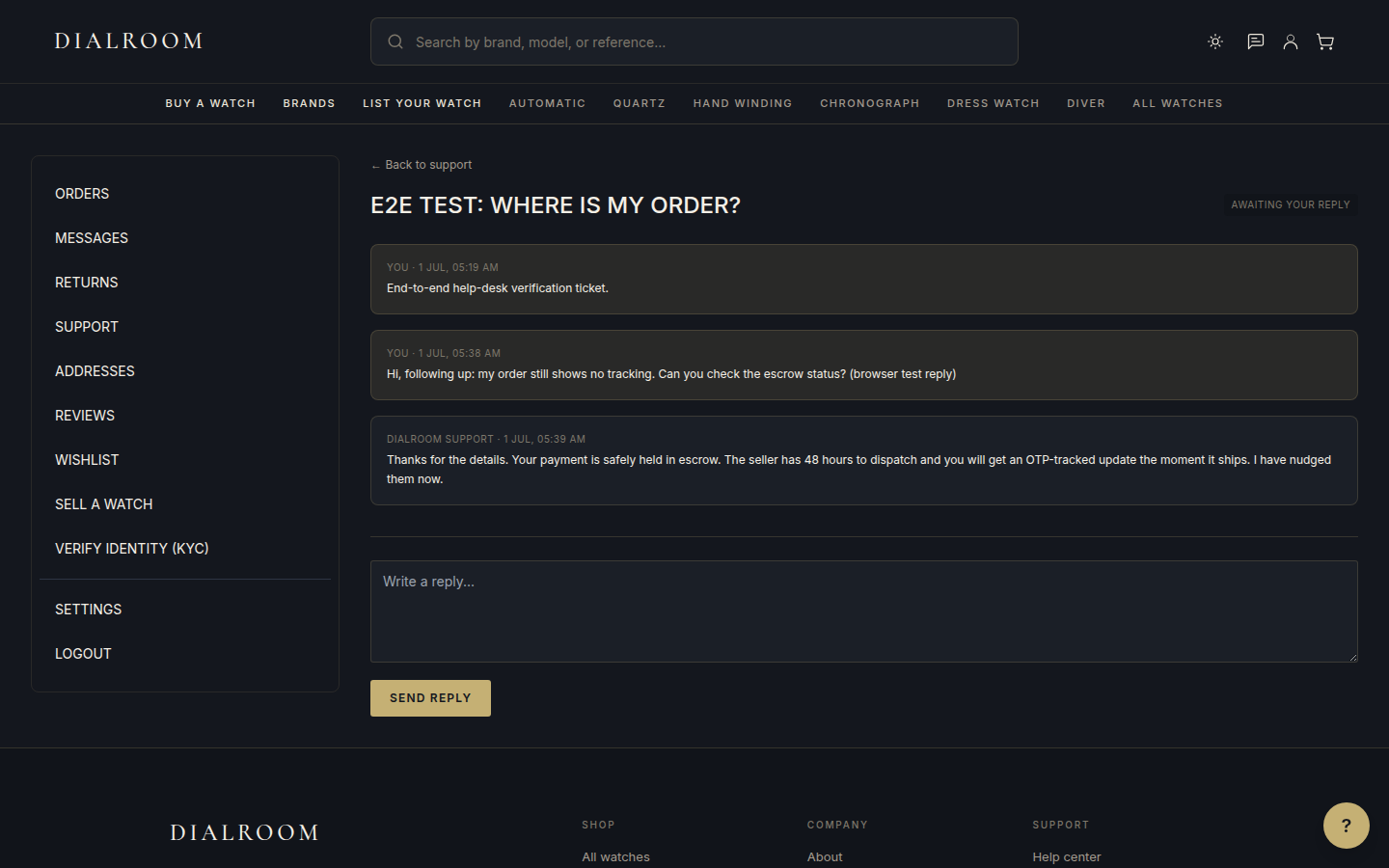
Task: Grab the reply textarea resize handle
Action: pyautogui.click(x=1352, y=657)
